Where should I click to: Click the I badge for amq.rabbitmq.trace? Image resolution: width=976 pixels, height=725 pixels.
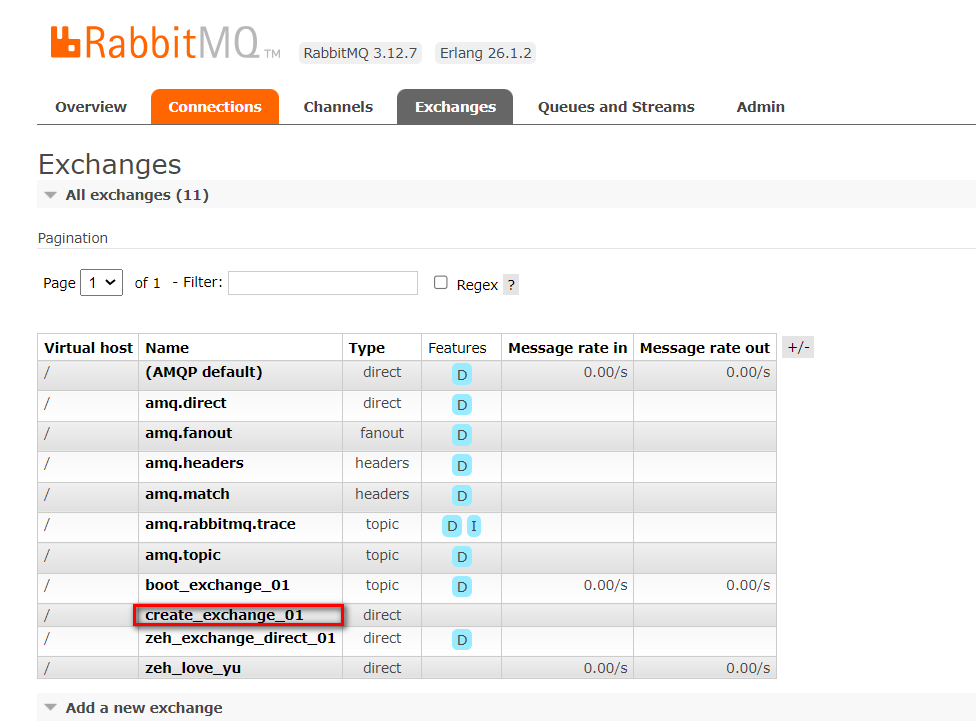click(473, 526)
